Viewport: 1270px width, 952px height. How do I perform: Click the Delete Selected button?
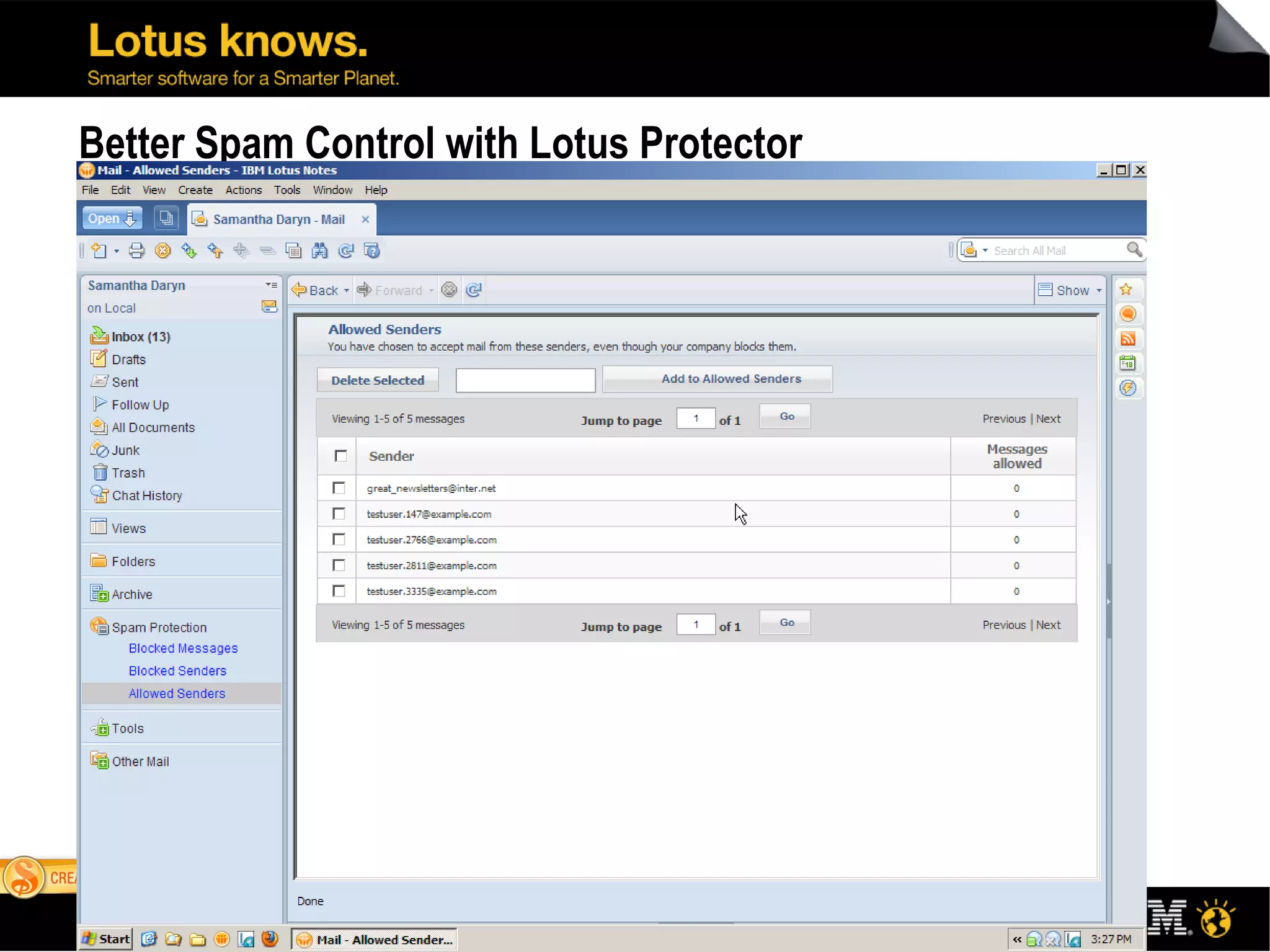[x=378, y=380]
